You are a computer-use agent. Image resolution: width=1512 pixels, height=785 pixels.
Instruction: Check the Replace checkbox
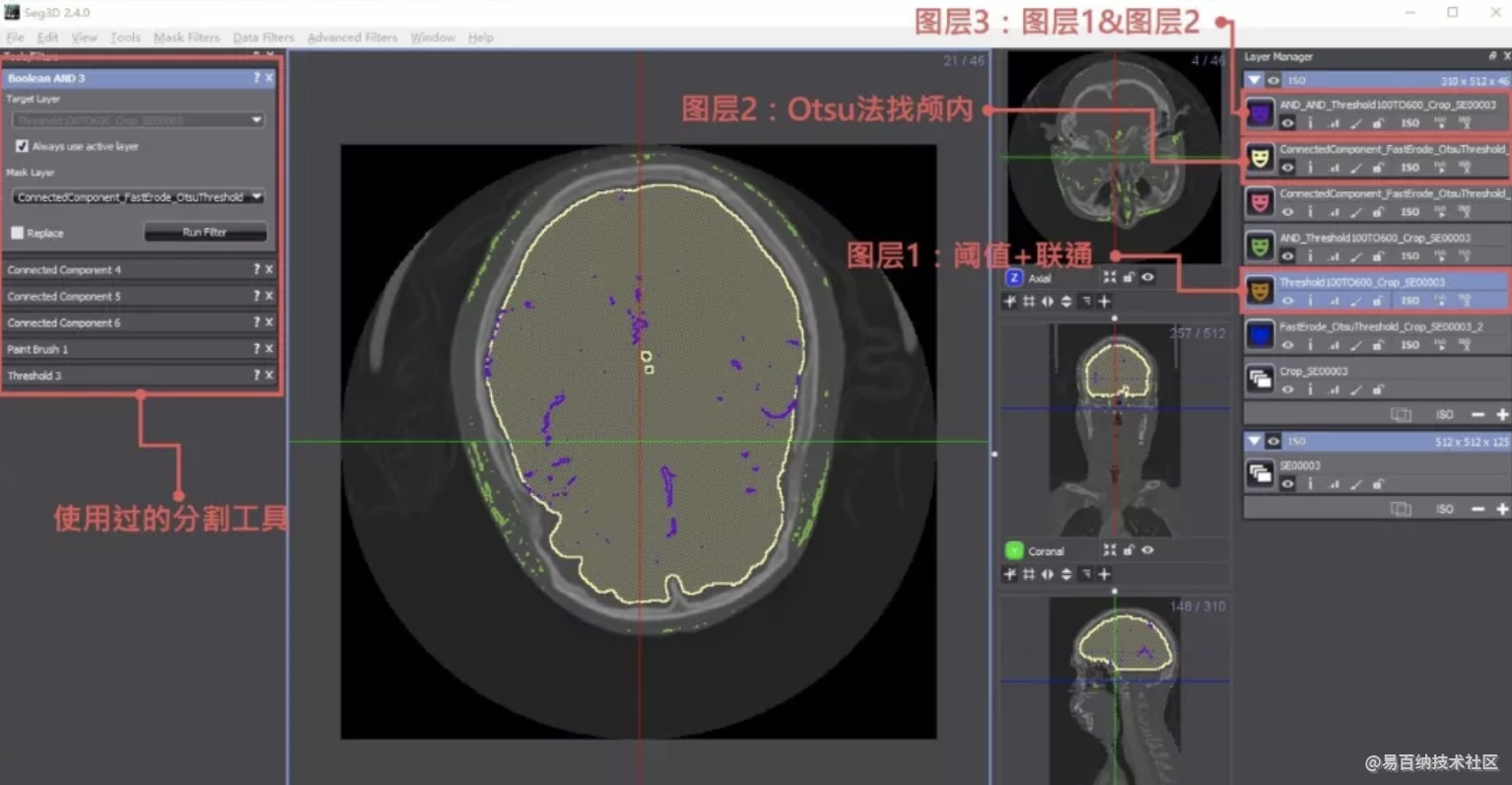click(x=17, y=233)
